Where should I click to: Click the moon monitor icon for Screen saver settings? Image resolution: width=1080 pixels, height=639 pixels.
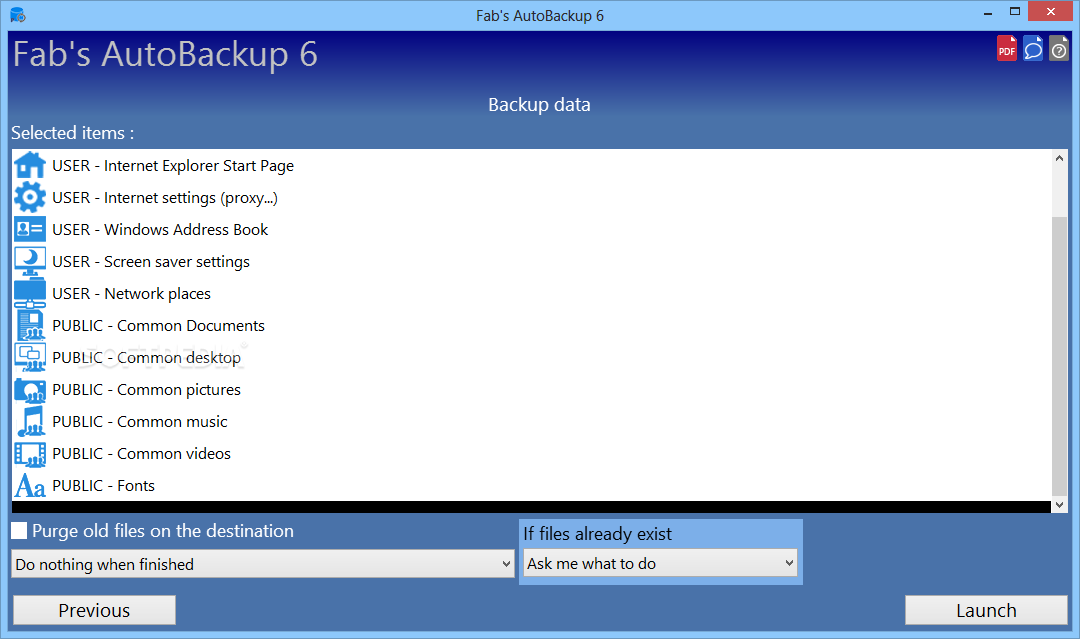pyautogui.click(x=30, y=262)
